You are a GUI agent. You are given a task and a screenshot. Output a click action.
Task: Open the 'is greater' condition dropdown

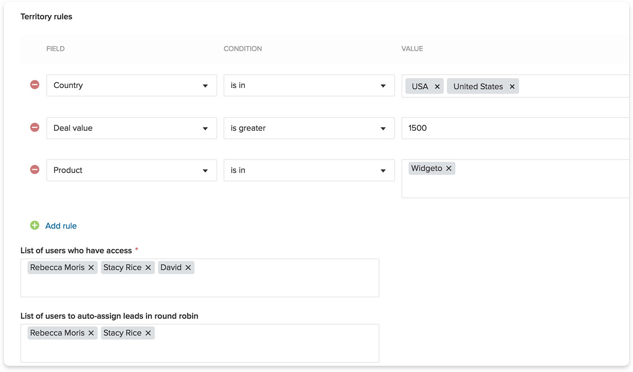point(309,128)
